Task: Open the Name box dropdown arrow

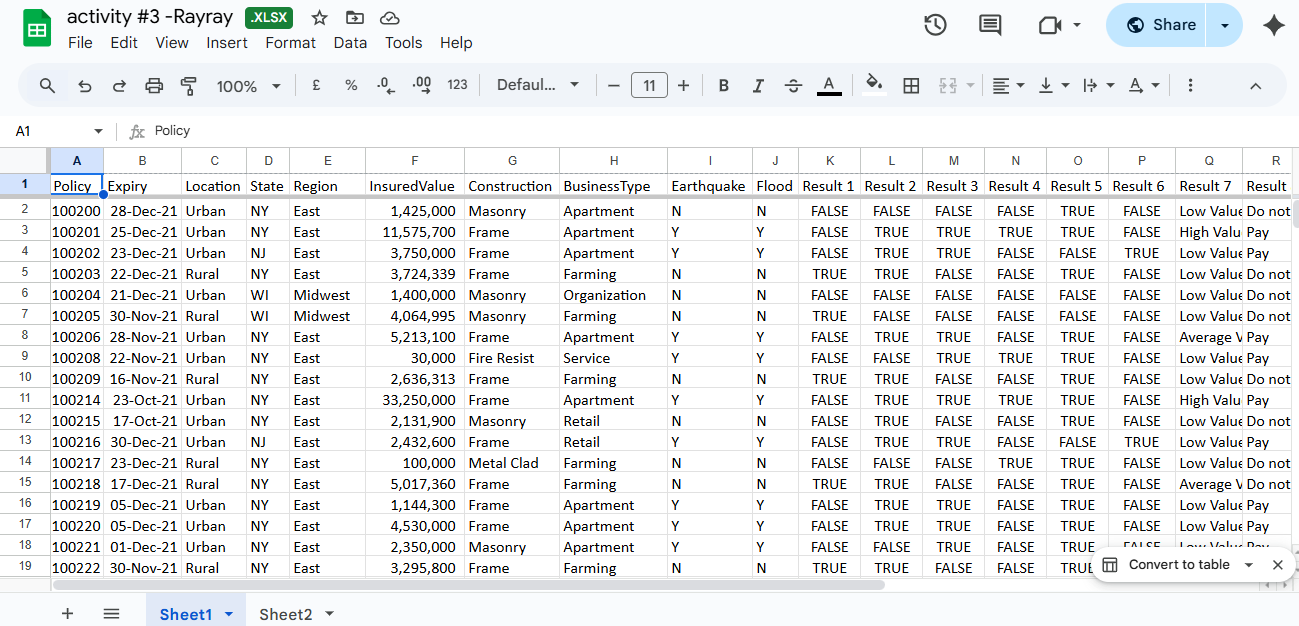Action: tap(98, 131)
